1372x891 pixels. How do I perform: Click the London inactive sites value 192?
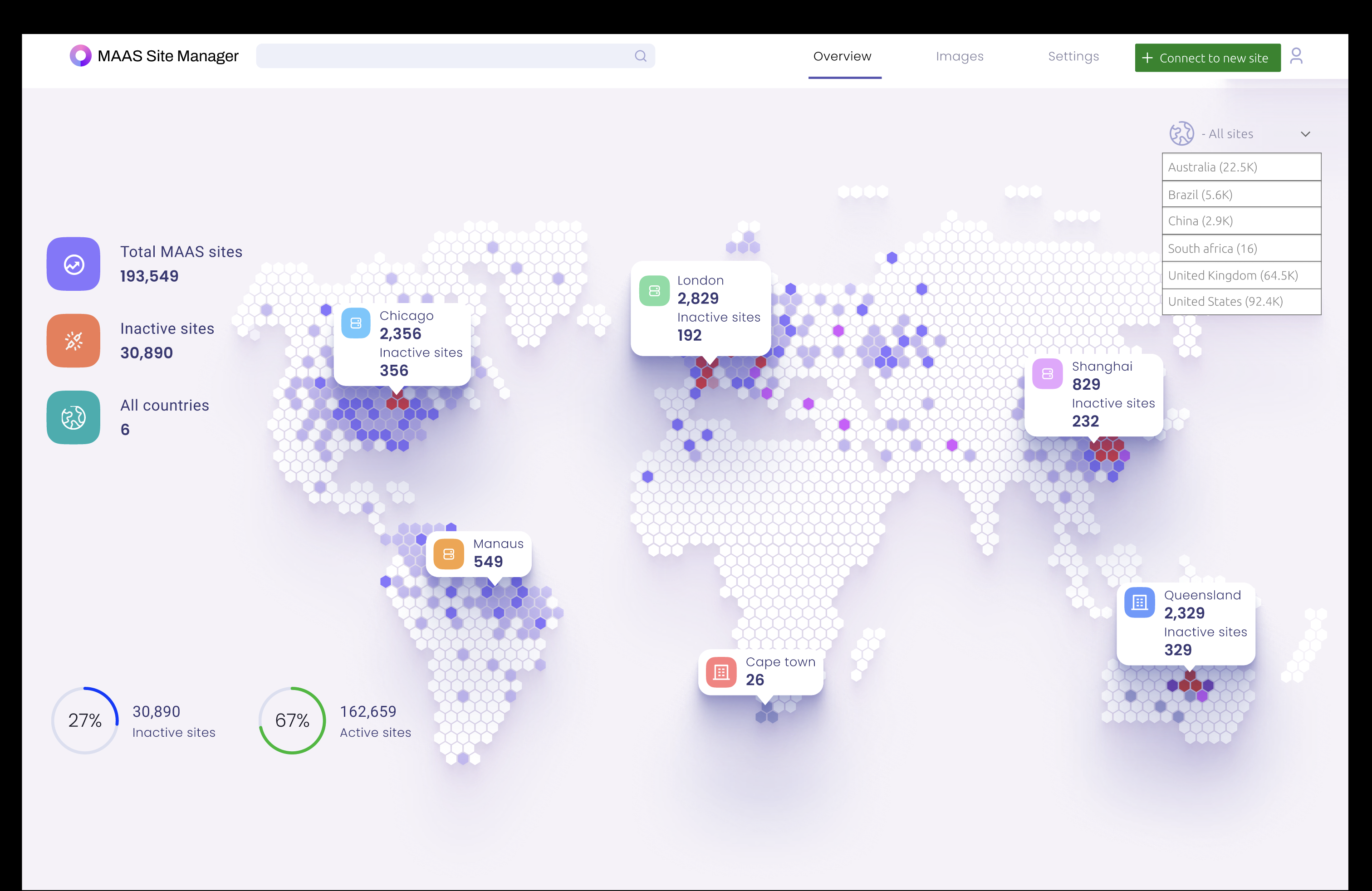pyautogui.click(x=690, y=335)
